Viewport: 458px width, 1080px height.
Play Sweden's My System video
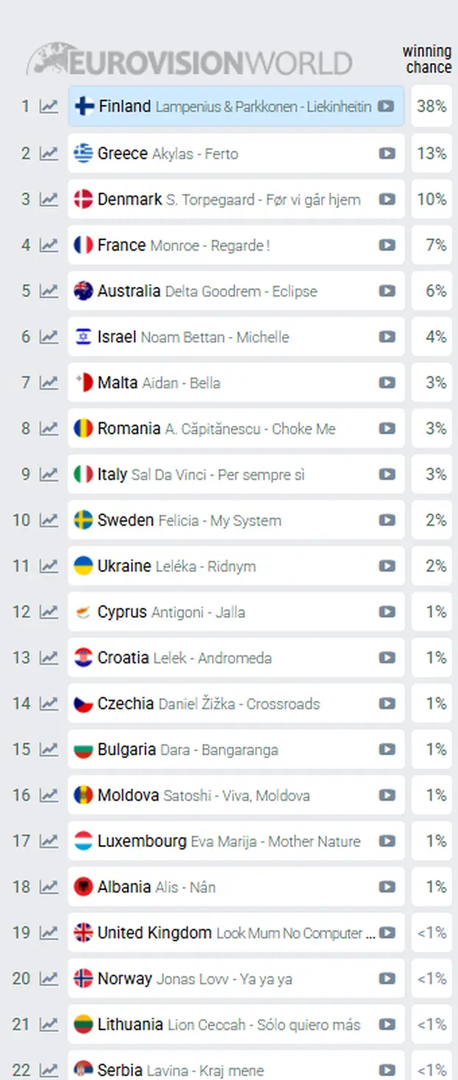[387, 520]
